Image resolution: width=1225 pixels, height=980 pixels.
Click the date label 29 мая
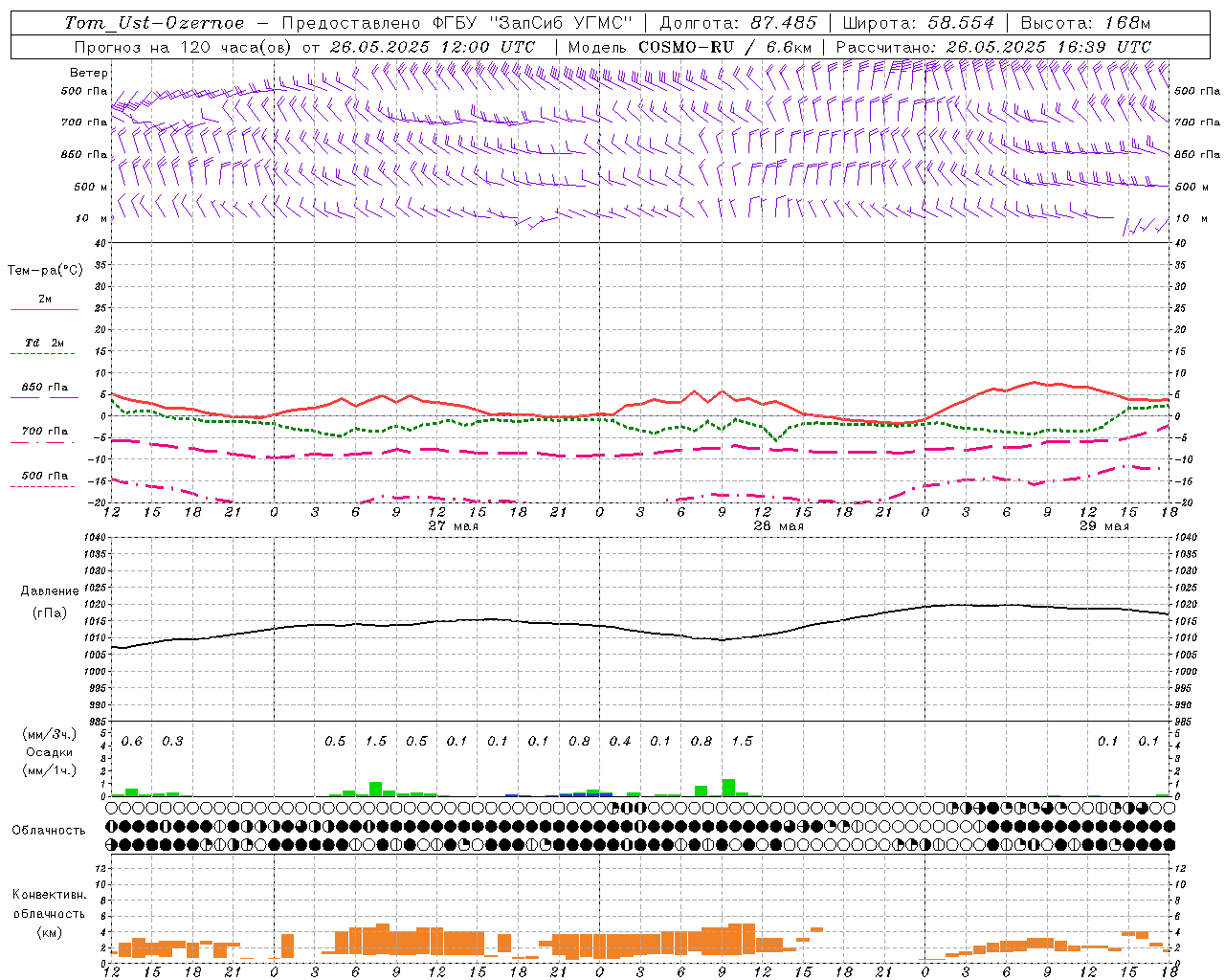(1103, 526)
